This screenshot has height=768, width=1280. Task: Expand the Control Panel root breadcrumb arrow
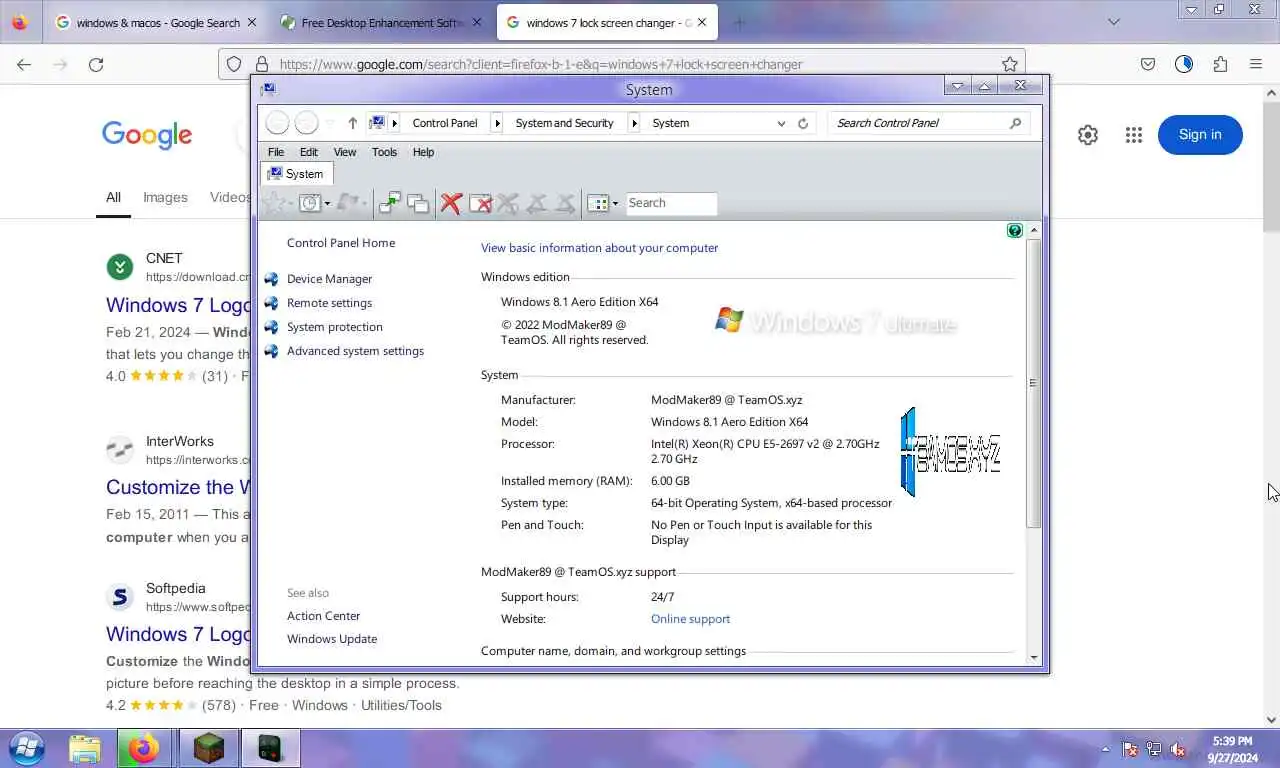(x=395, y=123)
